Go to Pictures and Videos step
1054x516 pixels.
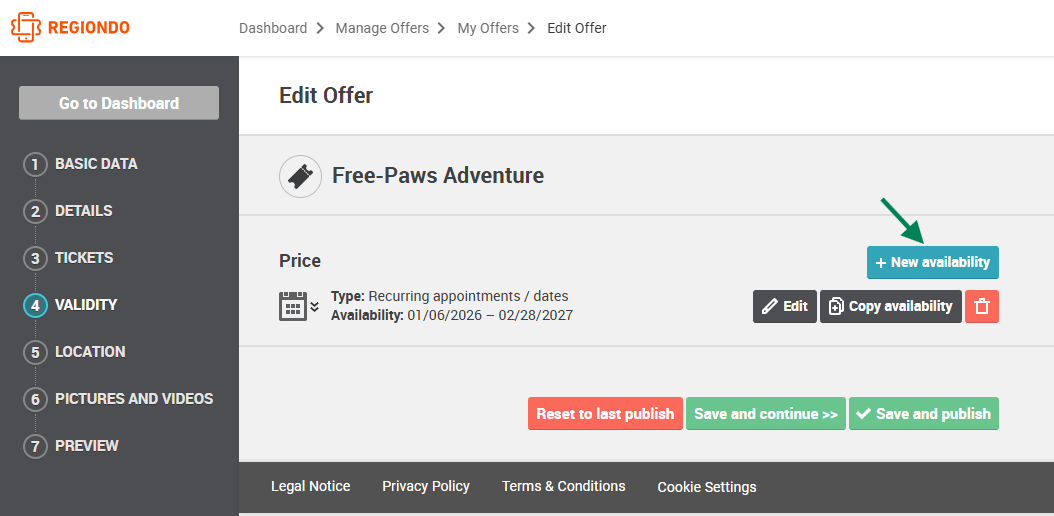(134, 399)
